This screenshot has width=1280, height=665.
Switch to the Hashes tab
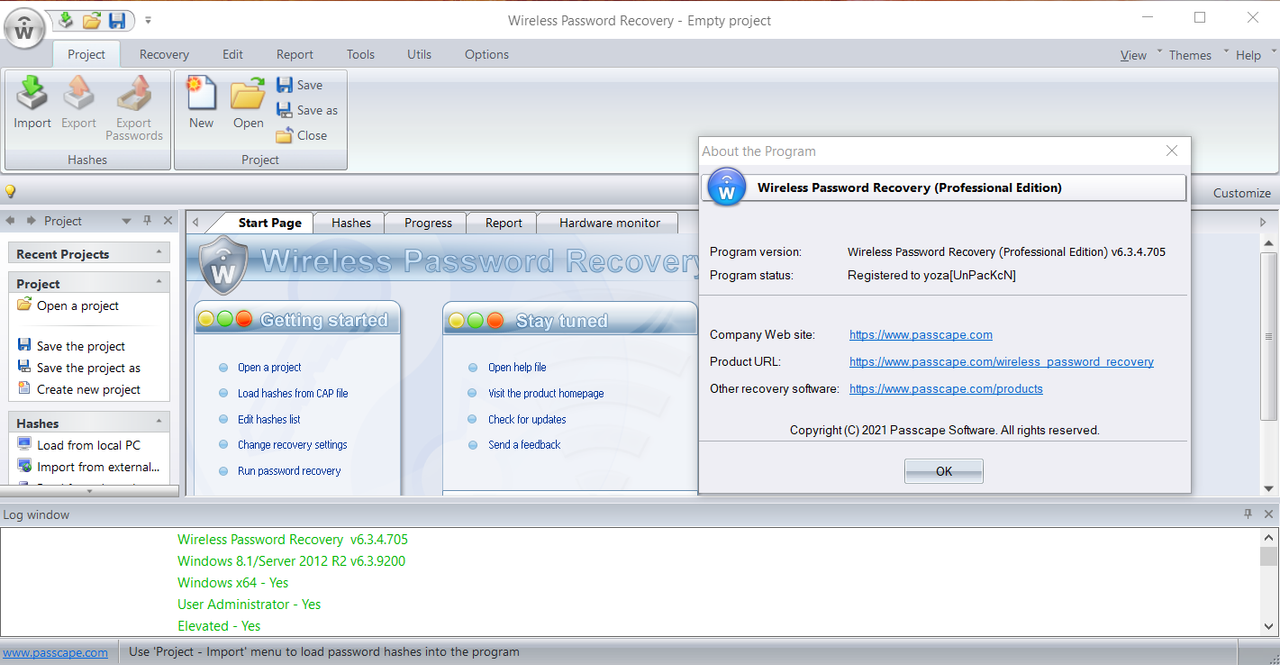click(x=351, y=223)
